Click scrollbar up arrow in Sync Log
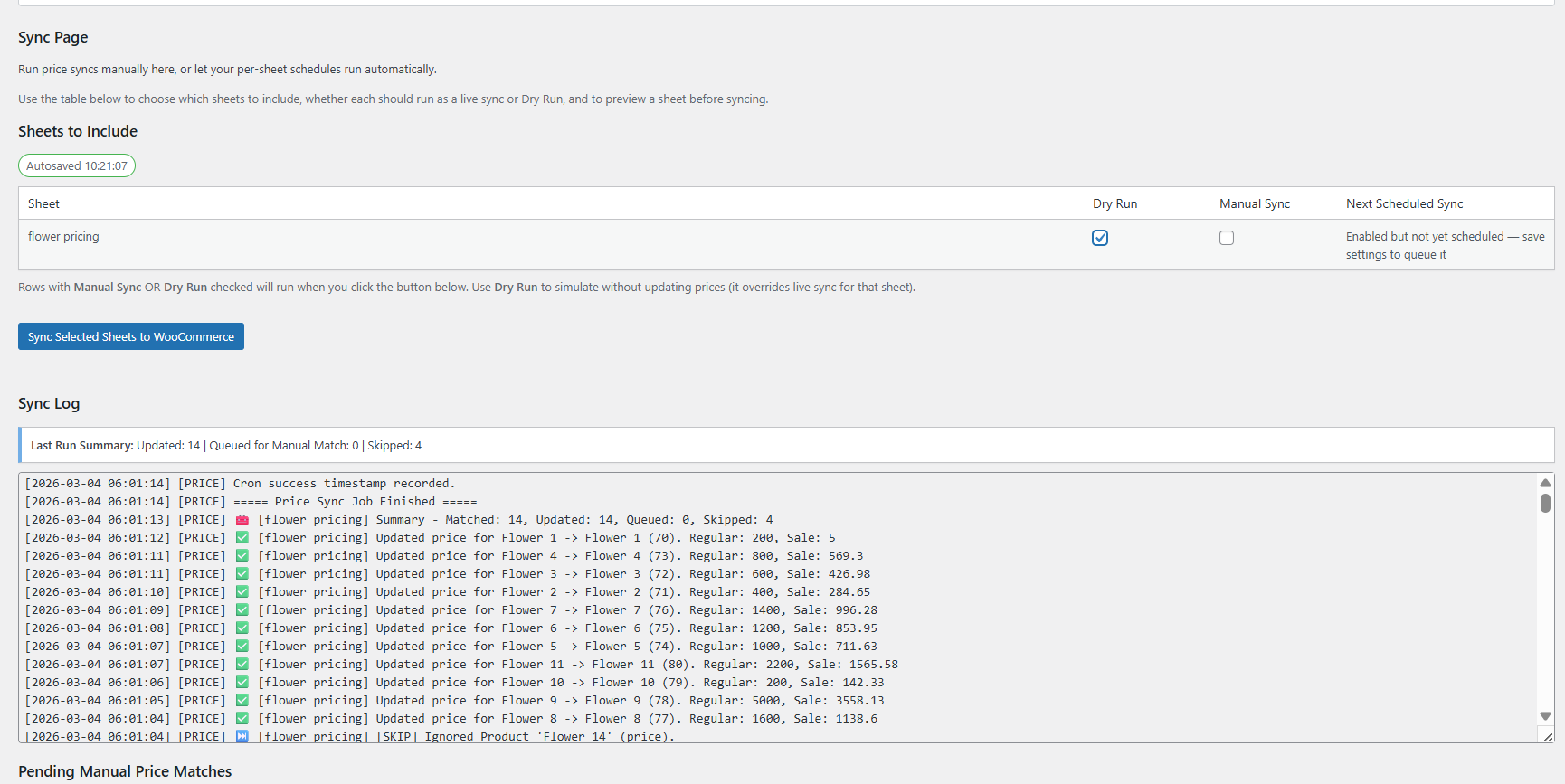Viewport: 1565px width, 784px height. (1545, 483)
